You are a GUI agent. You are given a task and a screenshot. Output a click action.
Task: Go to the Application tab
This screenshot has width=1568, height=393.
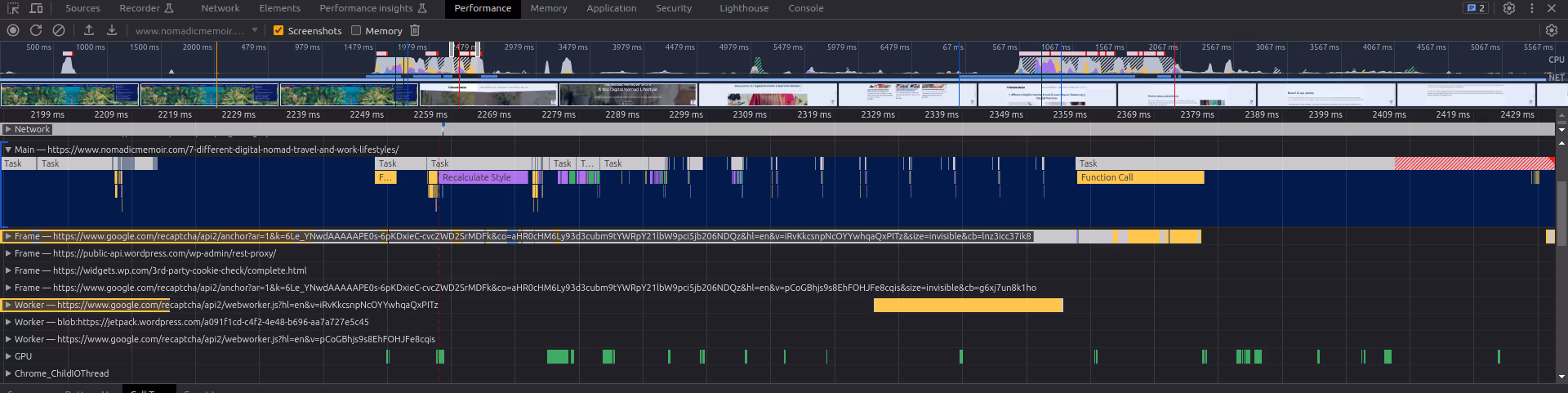(612, 8)
